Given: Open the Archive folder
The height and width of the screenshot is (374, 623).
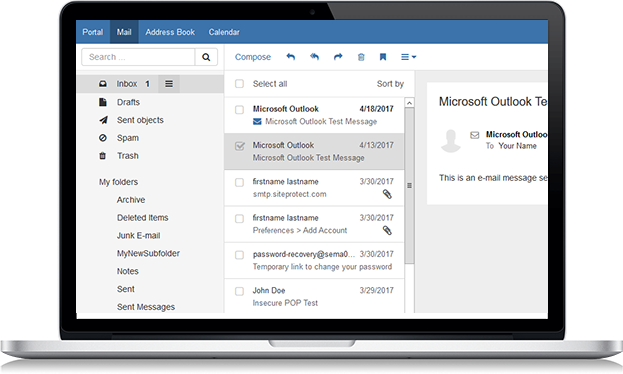Looking at the screenshot, I should pyautogui.click(x=131, y=200).
